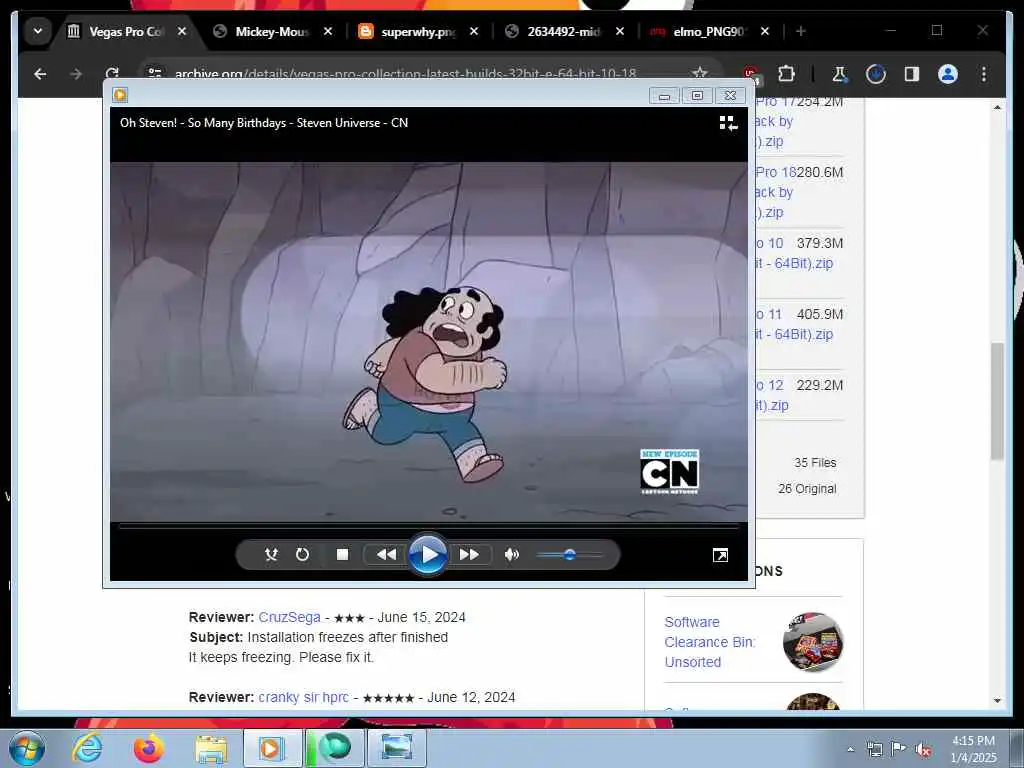Close the superwhy.png tab
The height and width of the screenshot is (768, 1024).
[474, 31]
